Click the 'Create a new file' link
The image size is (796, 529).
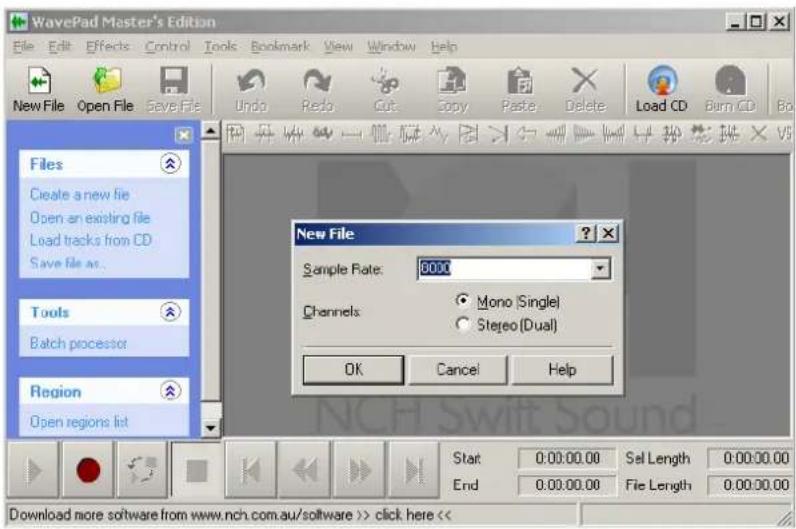[x=80, y=194]
